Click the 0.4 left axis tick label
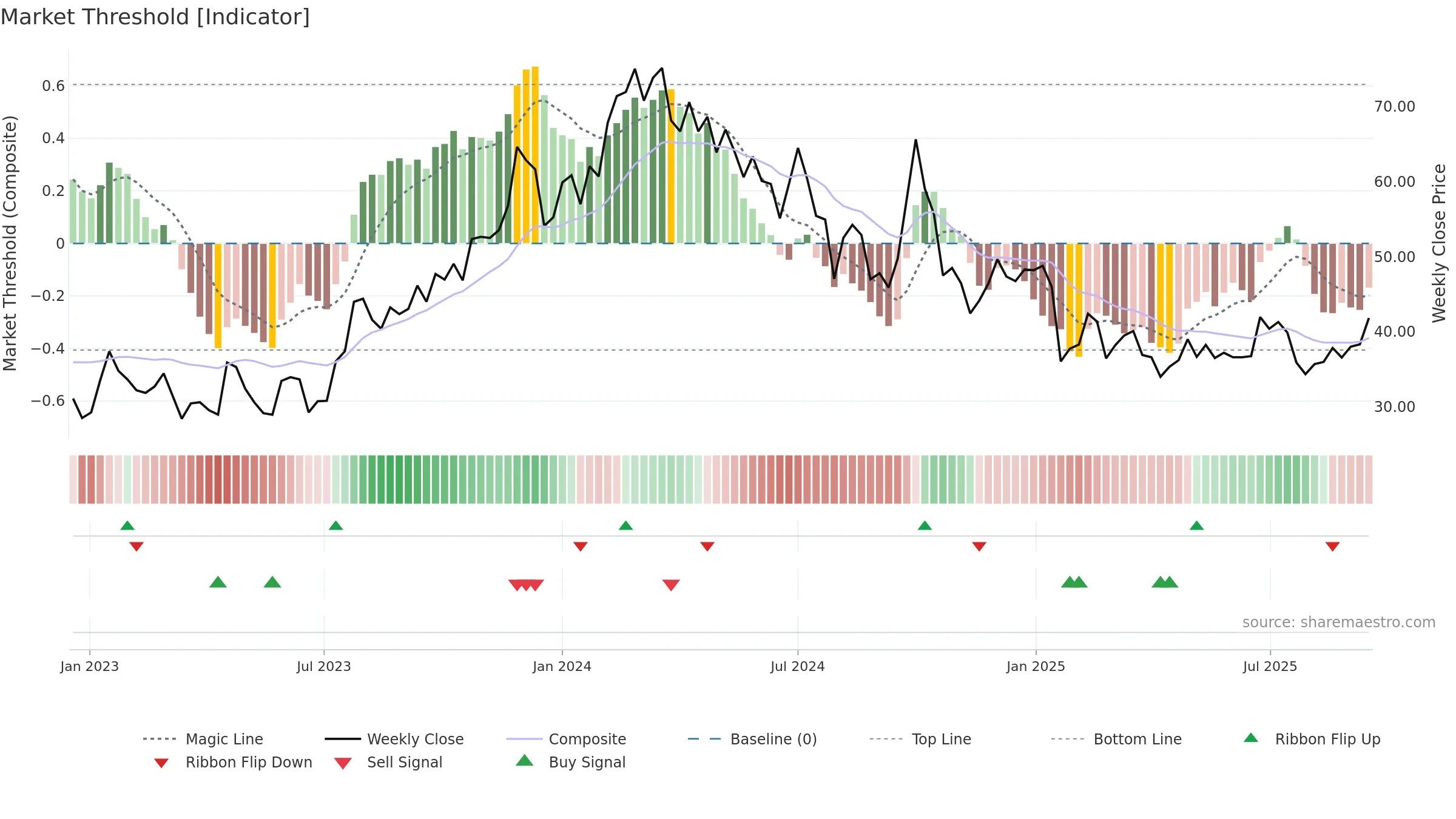Image resolution: width=1456 pixels, height=819 pixels. point(53,138)
